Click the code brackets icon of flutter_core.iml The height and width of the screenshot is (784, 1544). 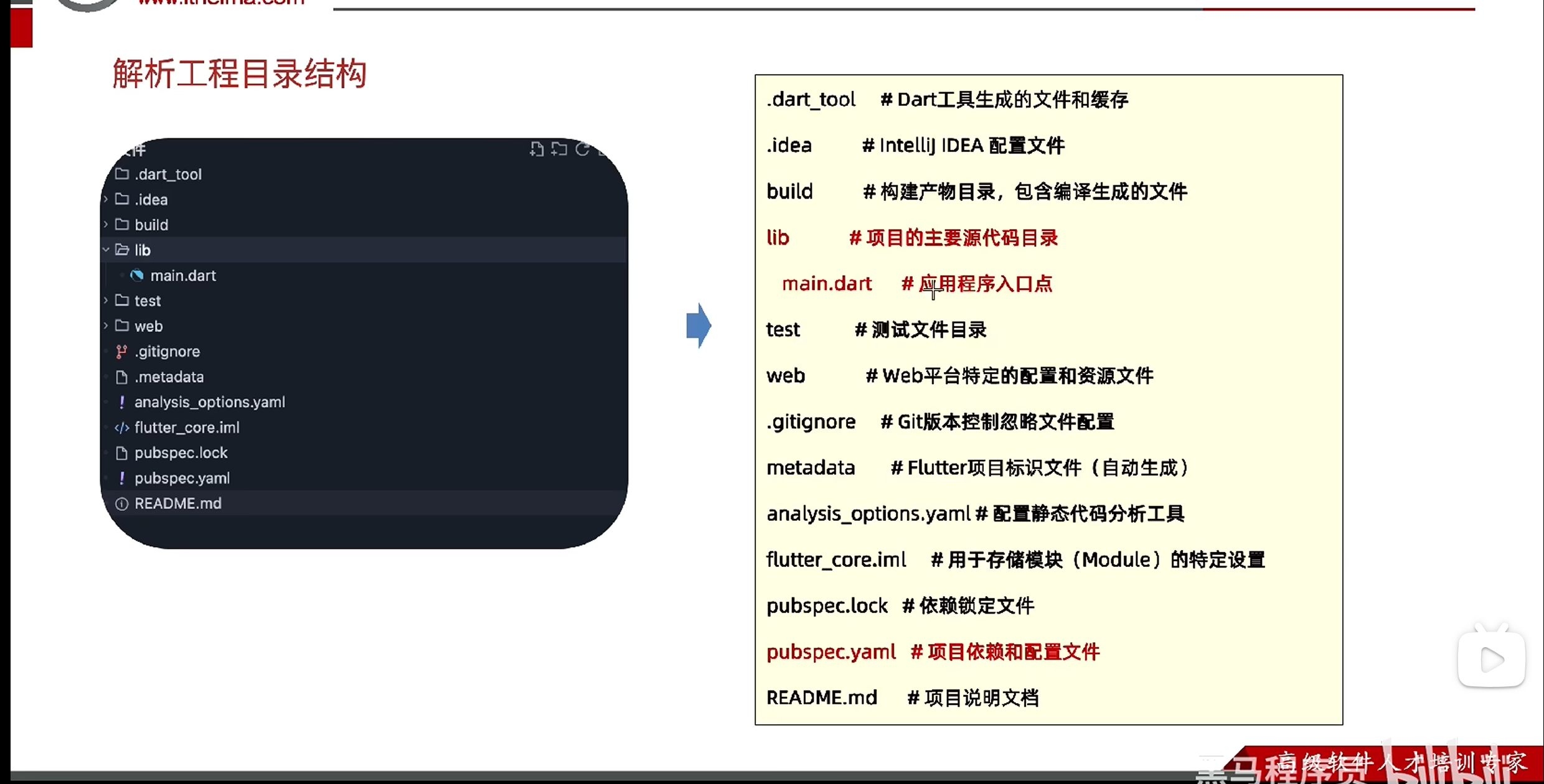coord(122,427)
